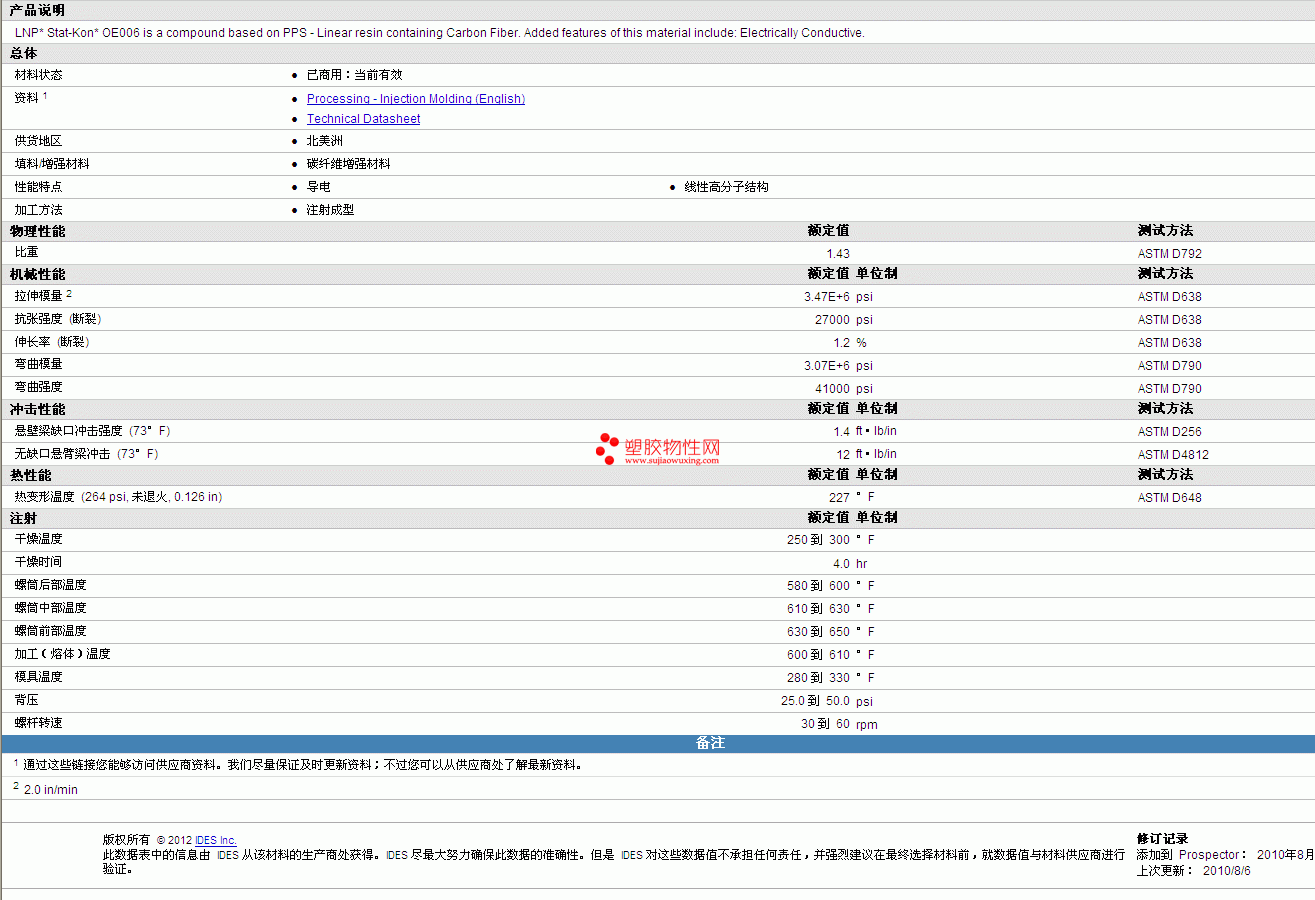This screenshot has width=1315, height=900.
Task: Click the 30 到 60 rpm value
Action: (x=839, y=724)
